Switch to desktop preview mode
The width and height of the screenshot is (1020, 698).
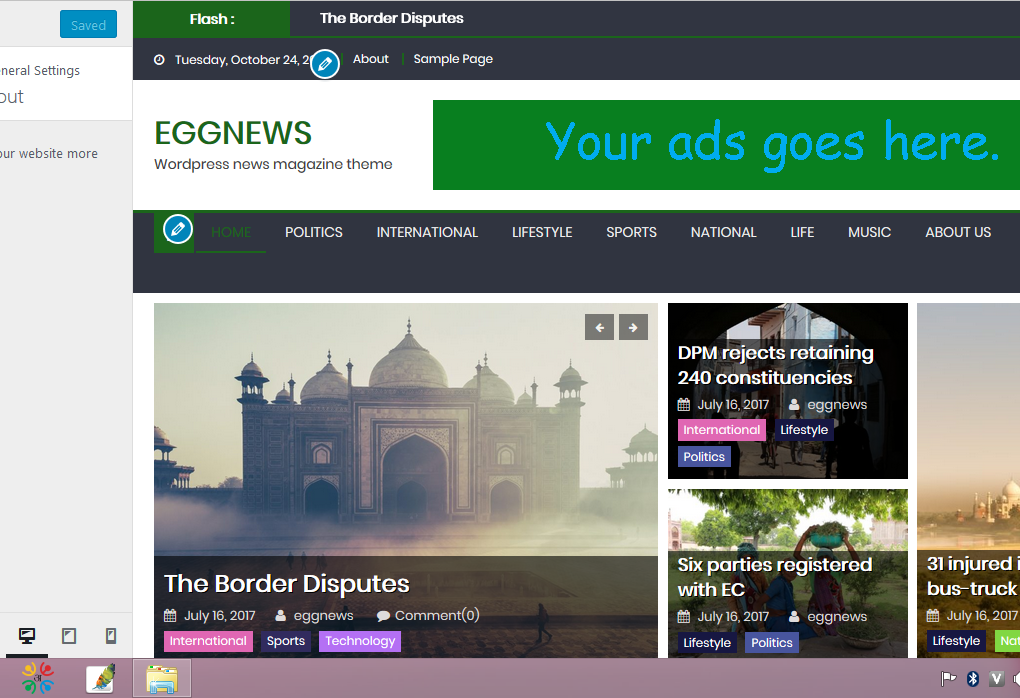coord(27,636)
